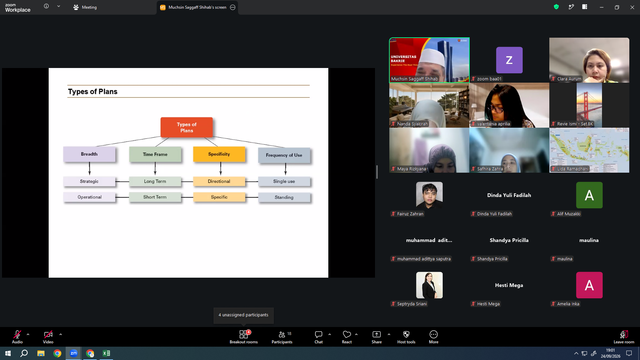Open video options arrow beside Video
Screen dimensions: 640x360
(x=60, y=334)
